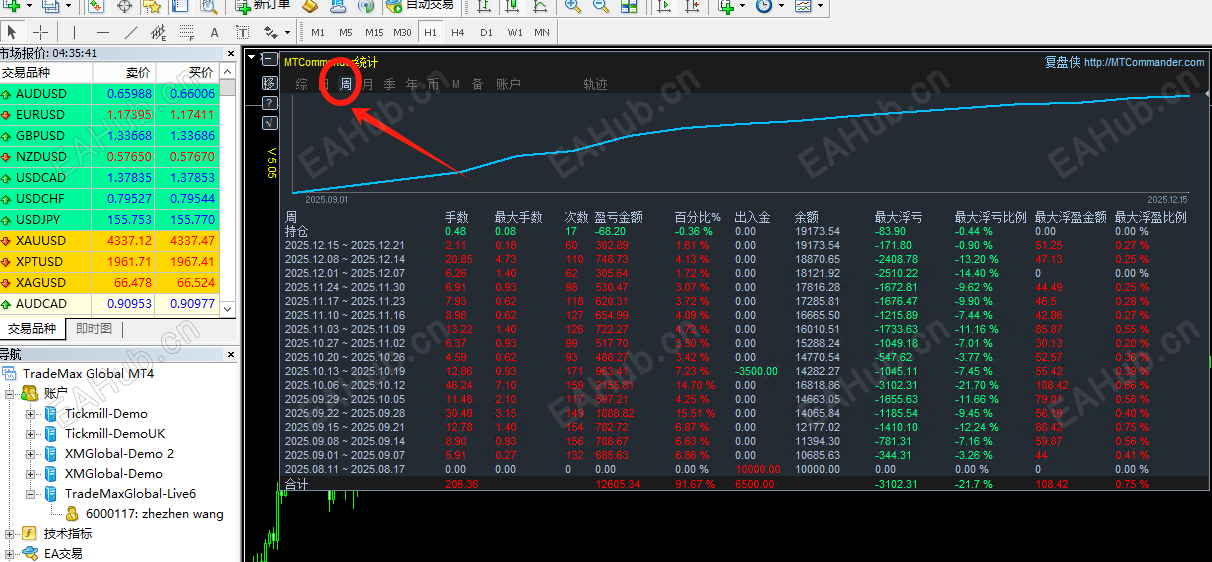Open the 年 yearly statistics tab

tap(412, 84)
